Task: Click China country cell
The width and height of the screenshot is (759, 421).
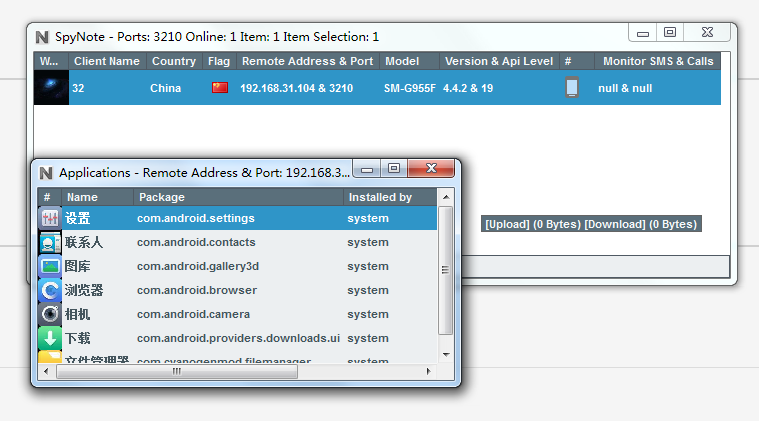Action: tap(166, 88)
